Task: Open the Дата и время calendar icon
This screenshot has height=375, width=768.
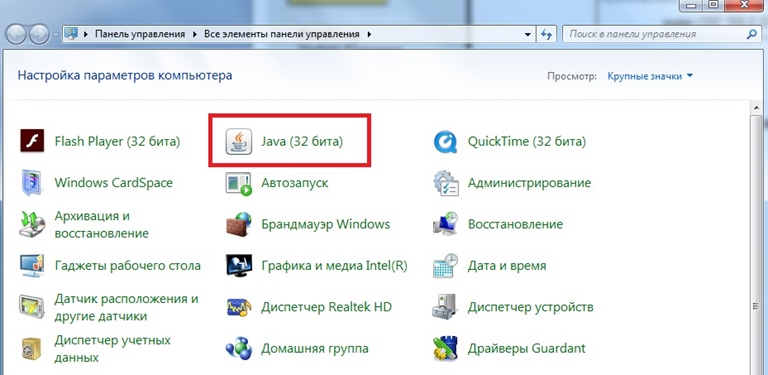Action: 446,266
